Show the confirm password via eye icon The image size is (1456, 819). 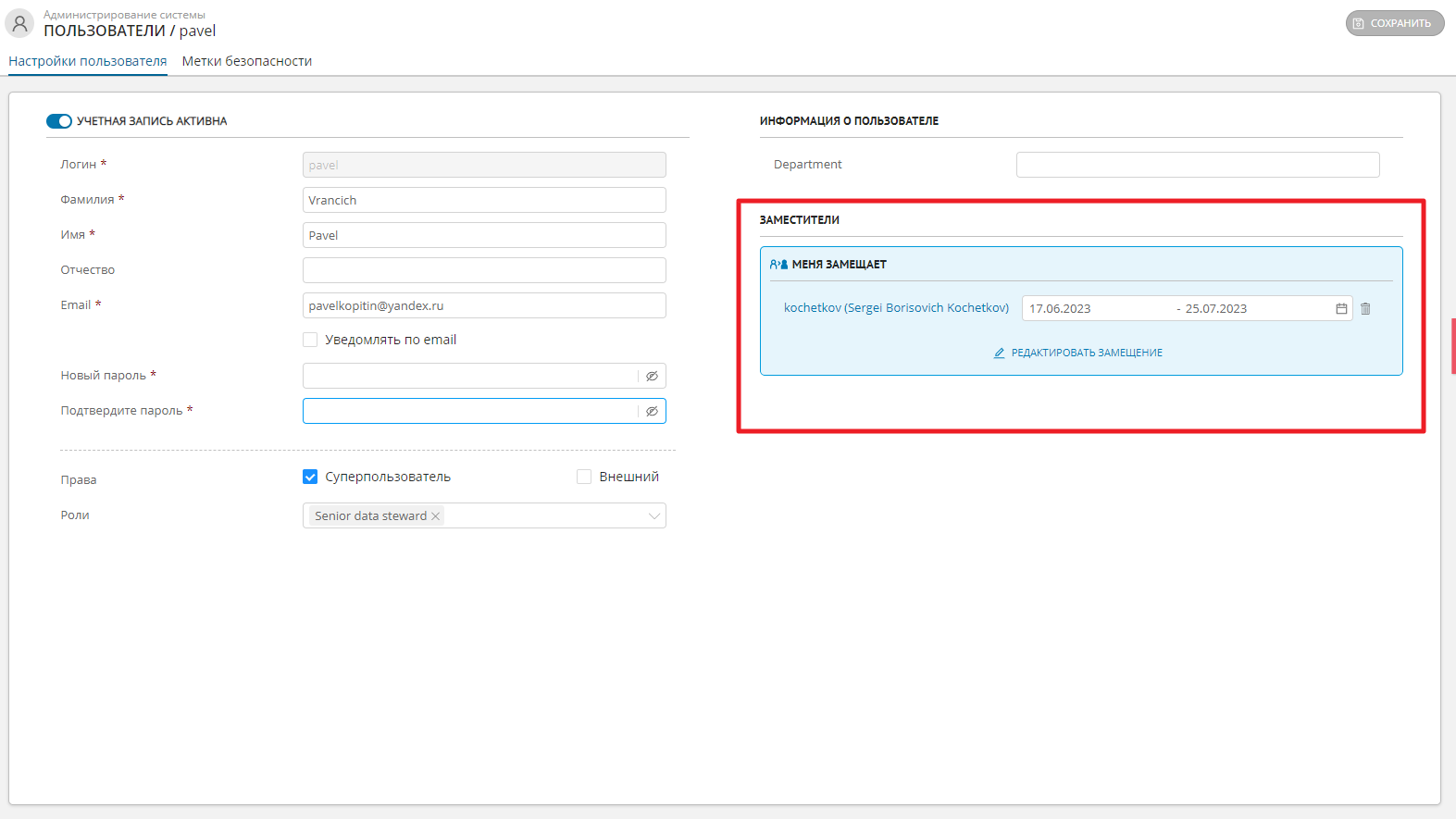[652, 411]
